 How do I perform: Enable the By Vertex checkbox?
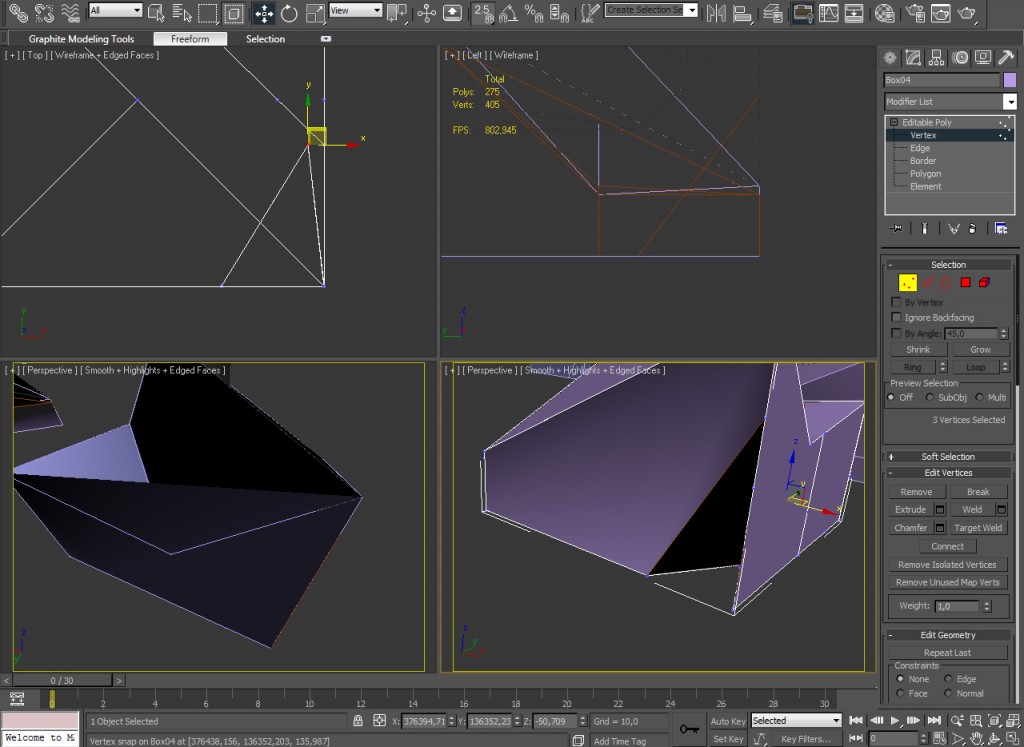pyautogui.click(x=896, y=302)
